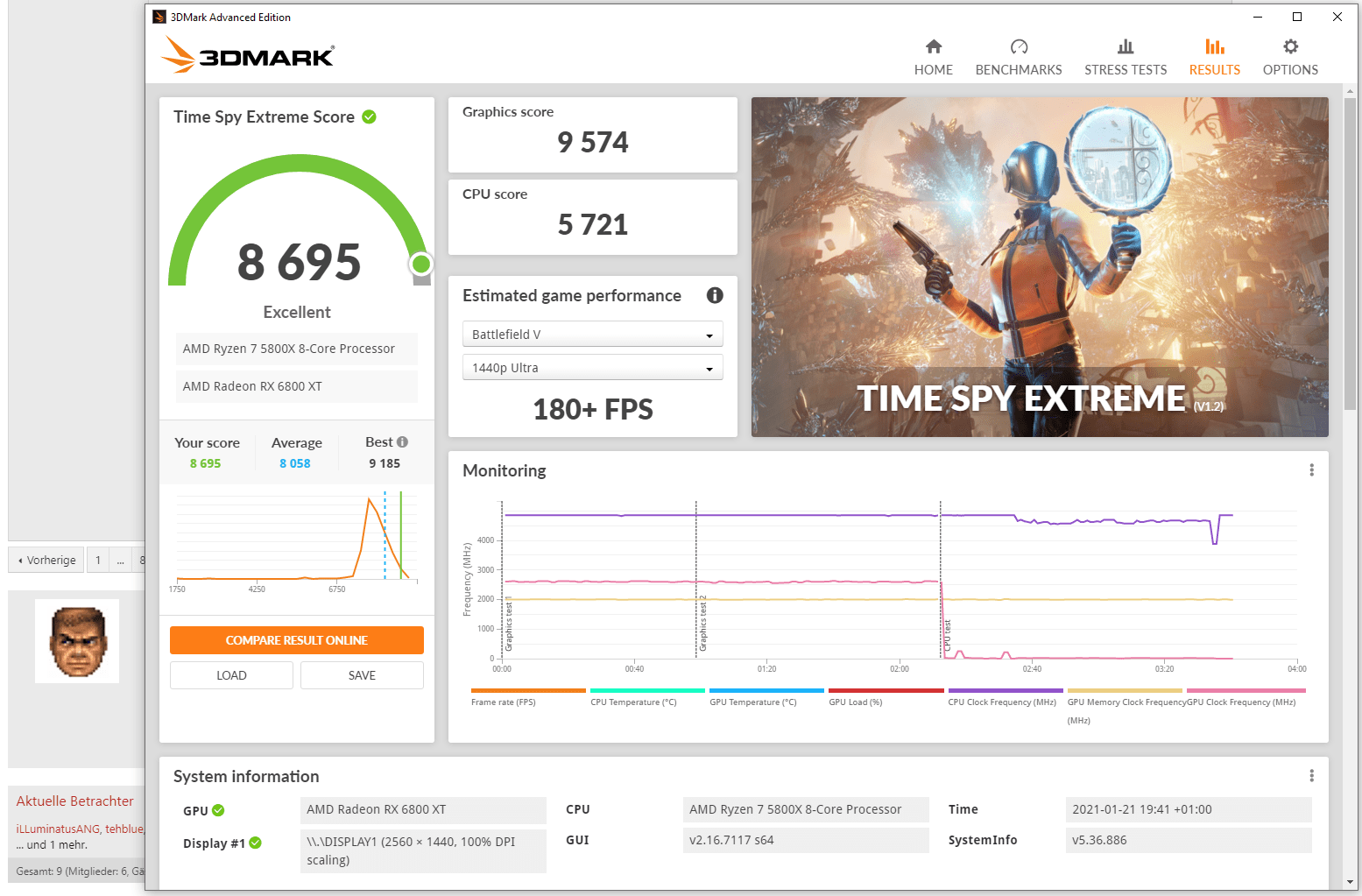Toggle Frame rate (FPS) legend in Monitoring
The height and width of the screenshot is (896, 1362).
pos(528,697)
